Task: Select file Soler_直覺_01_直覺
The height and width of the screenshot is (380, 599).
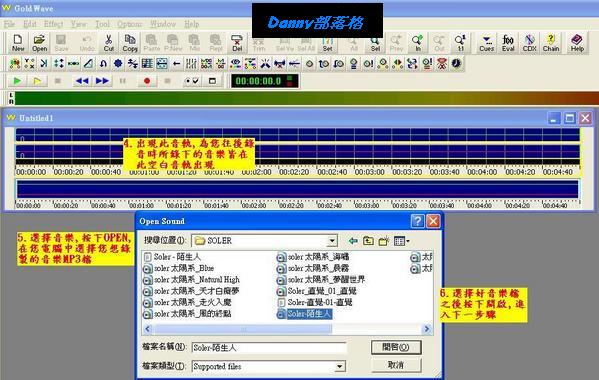Action: pyautogui.click(x=317, y=291)
